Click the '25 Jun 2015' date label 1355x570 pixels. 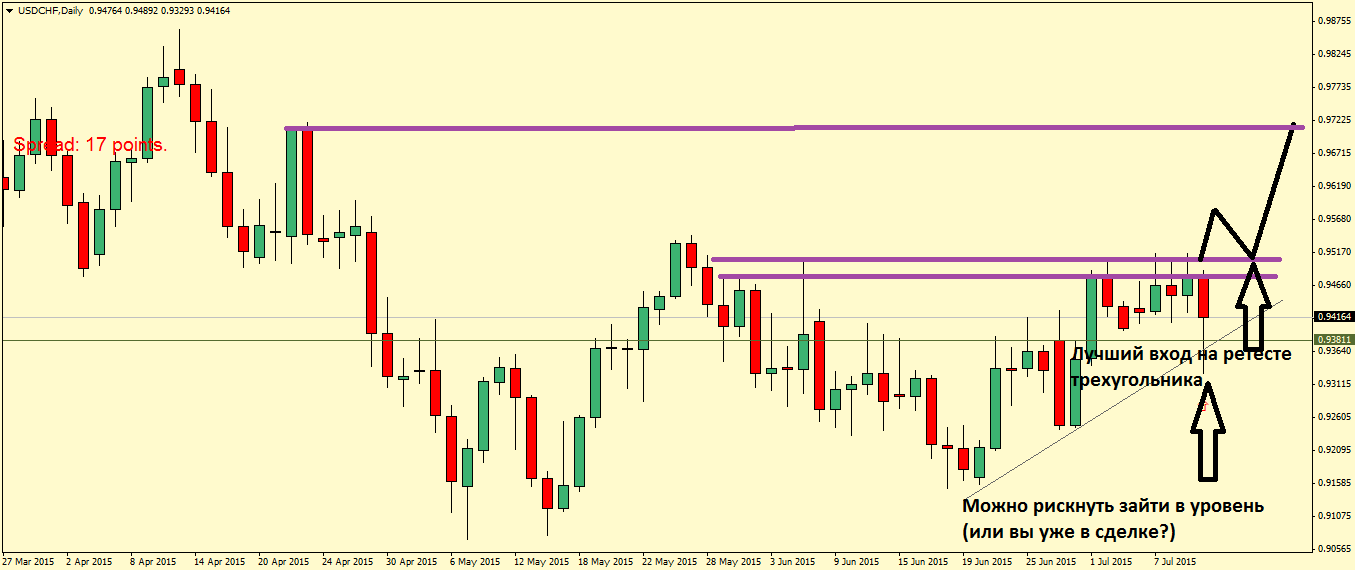[x=1050, y=562]
